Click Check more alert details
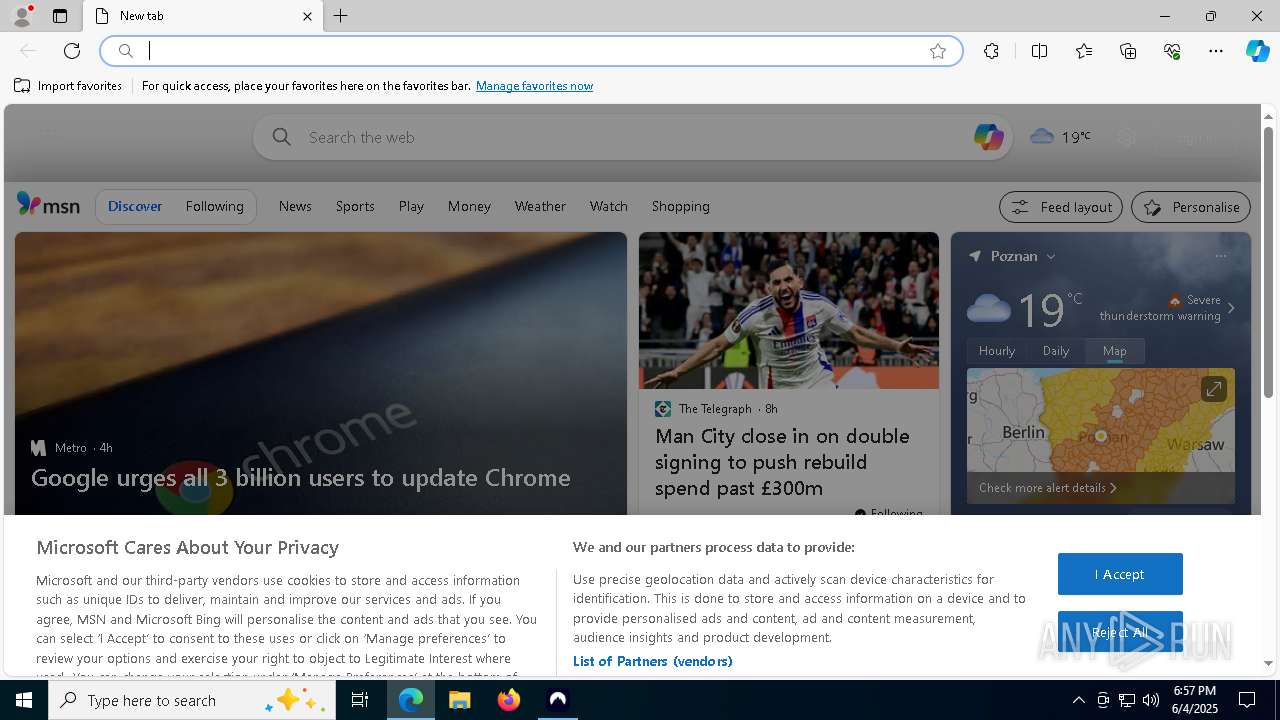This screenshot has width=1280, height=720. click(1047, 488)
